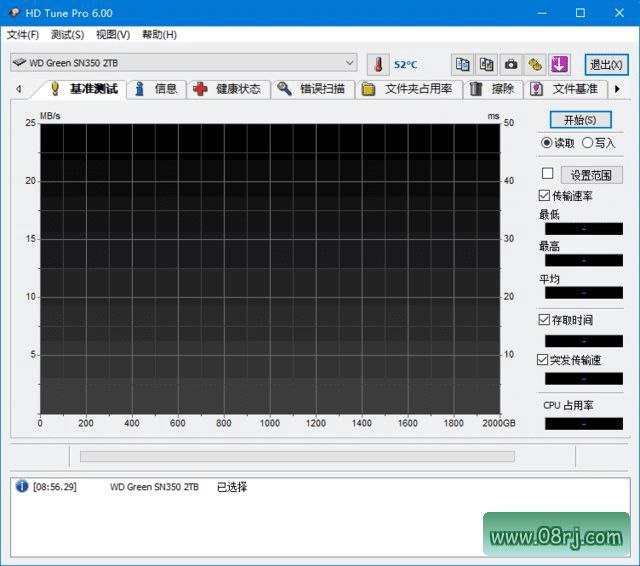
Task: Maximize the HD Tune Pro window
Action: 580,13
